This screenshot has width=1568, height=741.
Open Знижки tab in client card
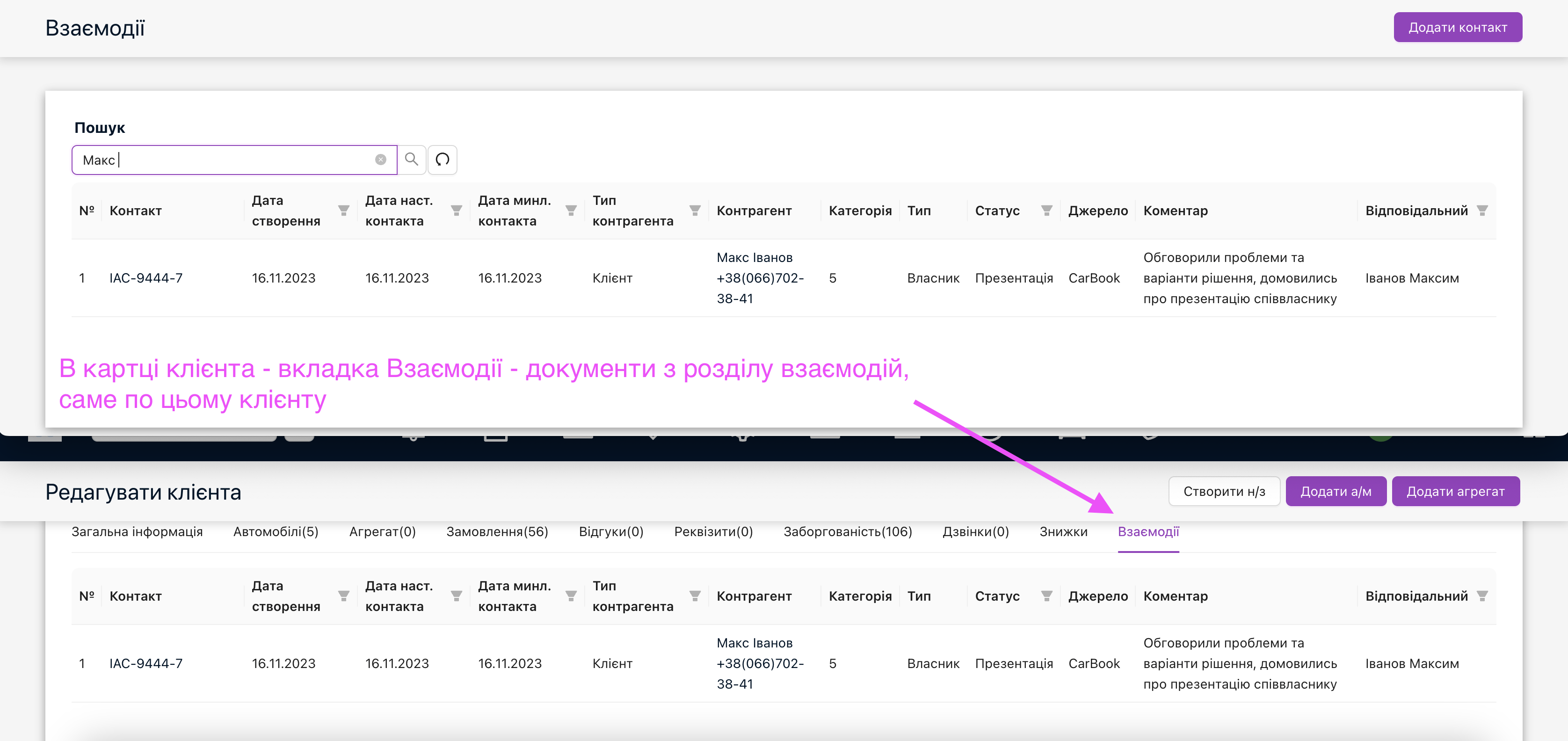pyautogui.click(x=1063, y=531)
